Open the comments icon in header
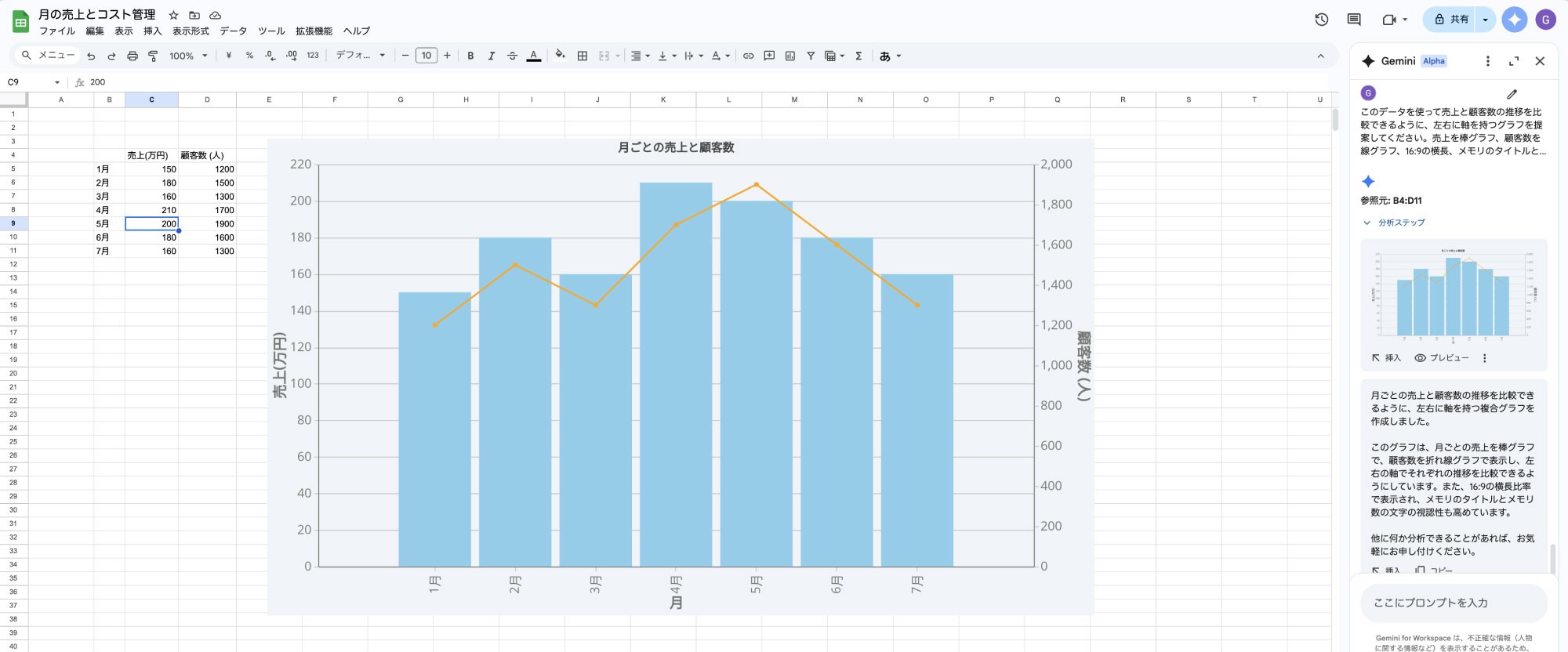 1353,20
